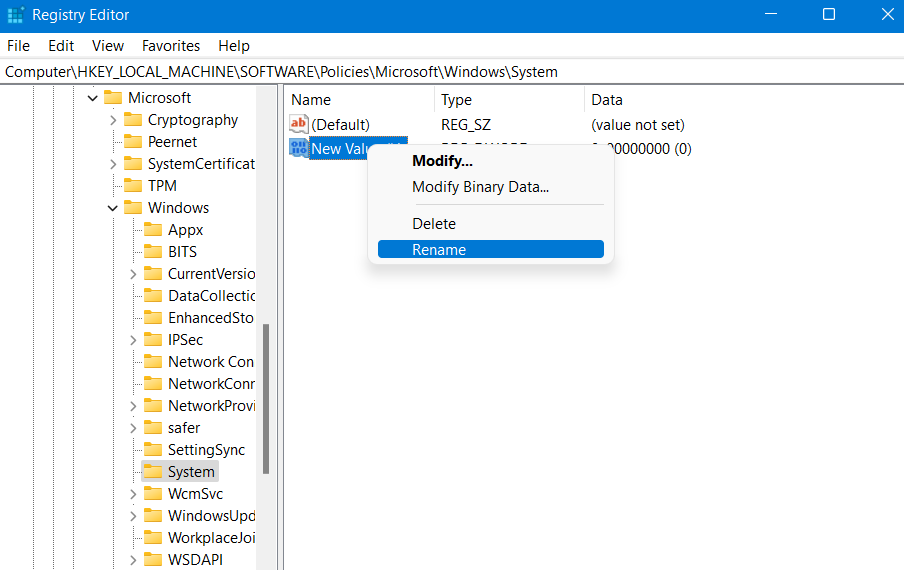Click the (Default) string value icon
The image size is (904, 570).
tap(299, 125)
